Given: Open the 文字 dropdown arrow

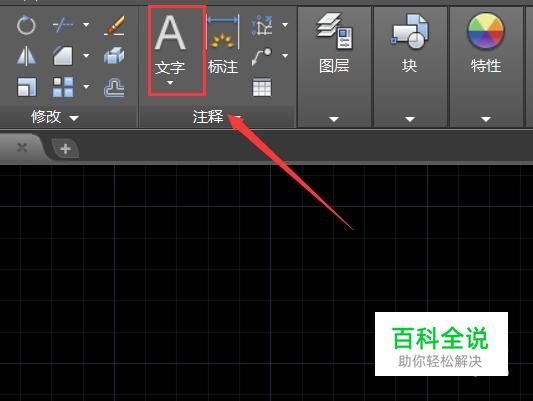Looking at the screenshot, I should (x=170, y=83).
